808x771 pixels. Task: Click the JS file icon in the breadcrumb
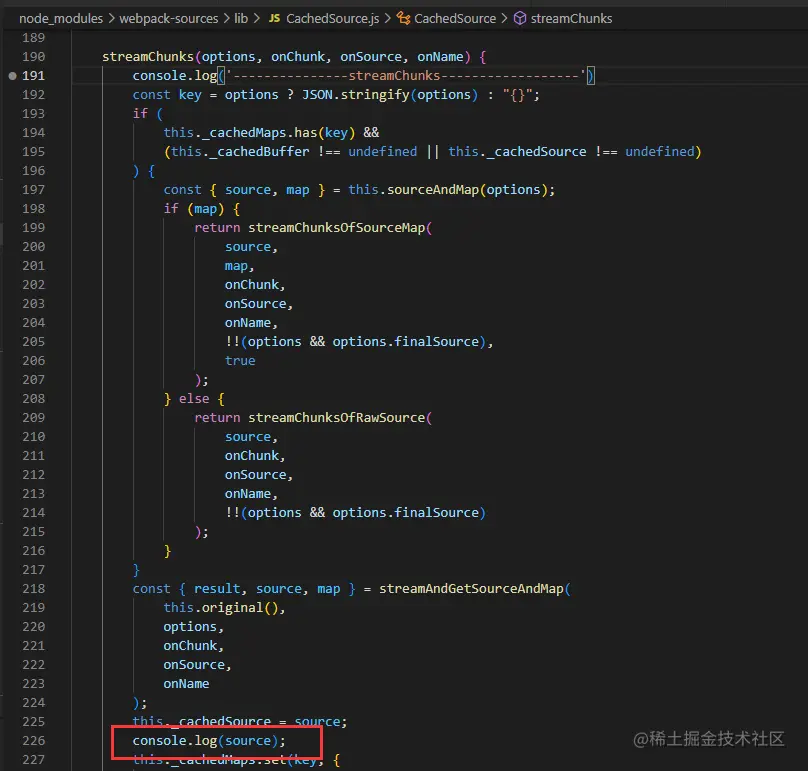[x=275, y=19]
